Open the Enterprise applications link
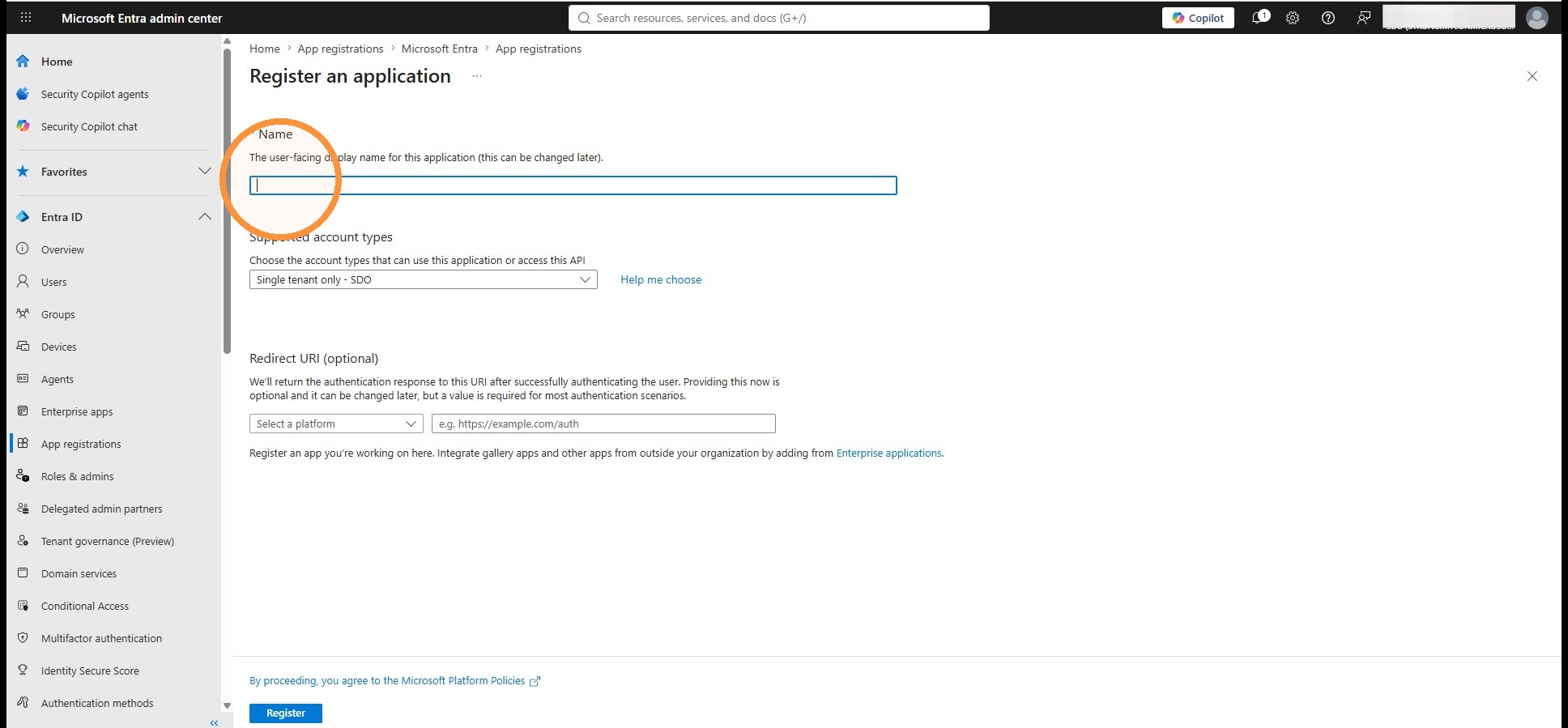 coord(888,453)
